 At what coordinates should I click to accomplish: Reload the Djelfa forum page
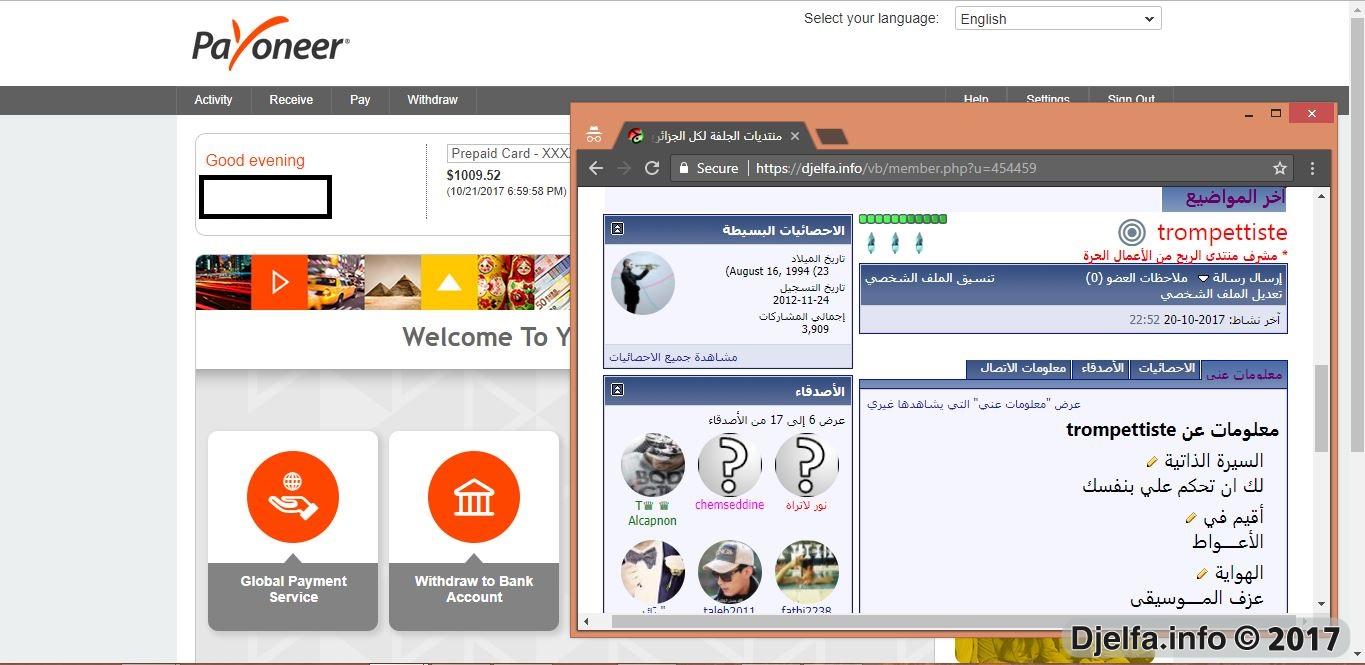tap(652, 168)
